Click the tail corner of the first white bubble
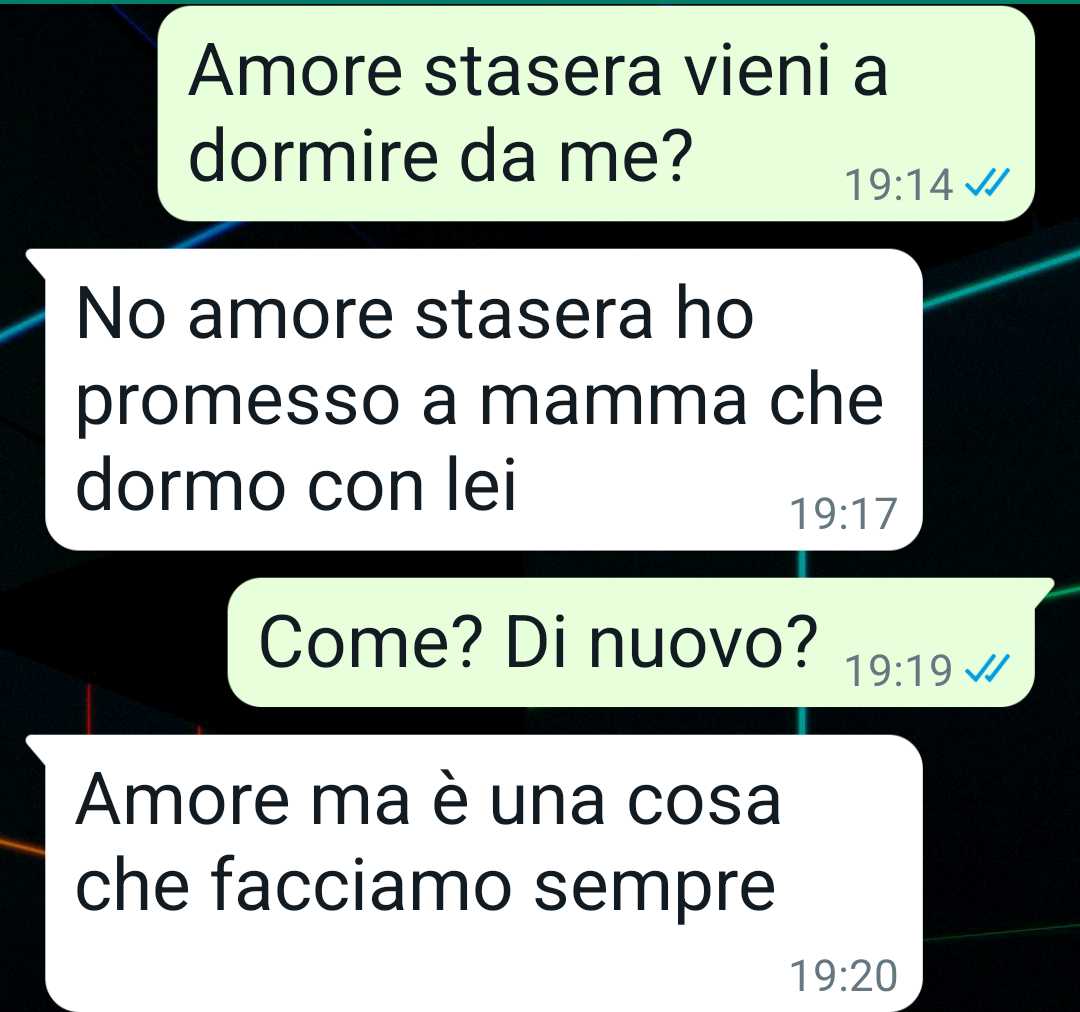The image size is (1080, 1012). coord(36,262)
